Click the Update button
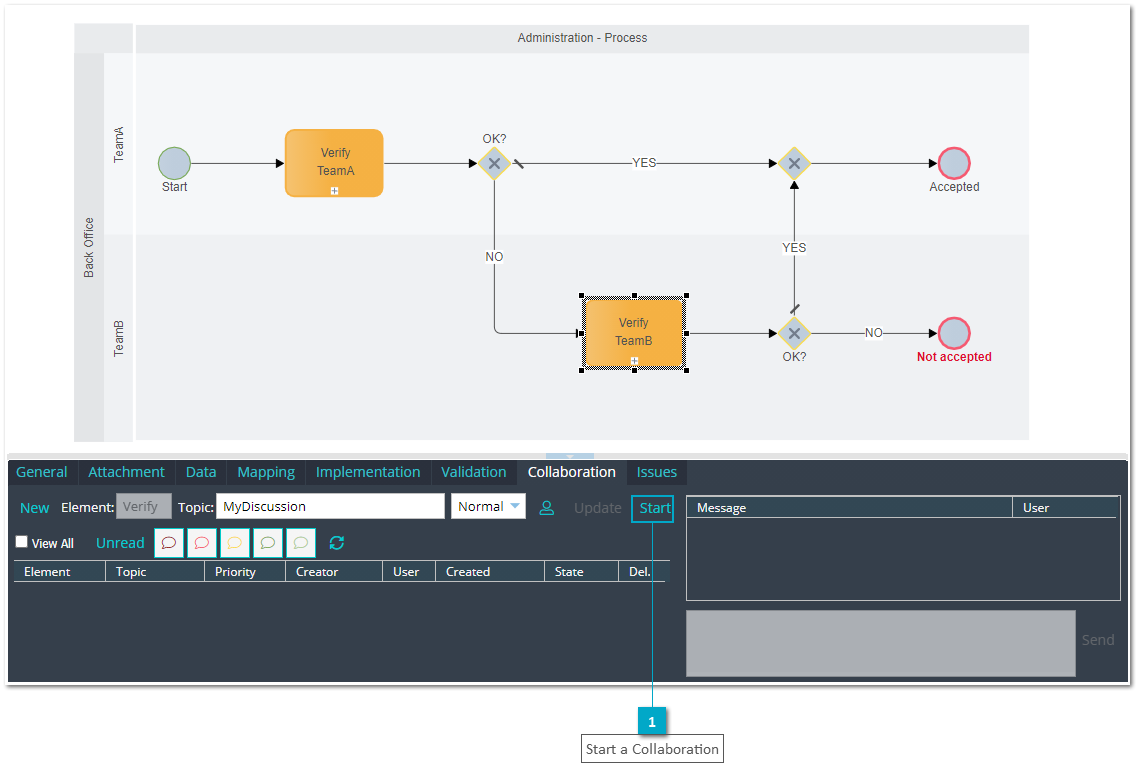Viewport: 1139px width, 775px height. pos(598,508)
